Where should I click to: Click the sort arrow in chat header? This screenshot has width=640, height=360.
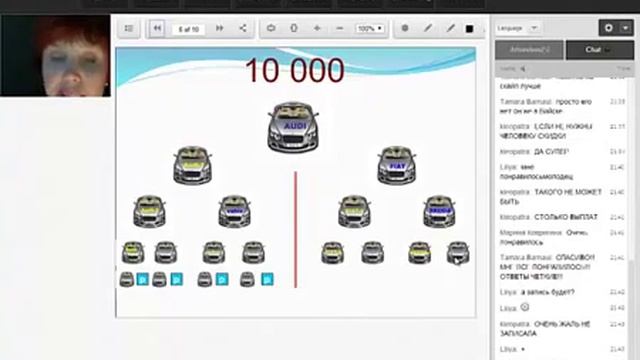[522, 69]
